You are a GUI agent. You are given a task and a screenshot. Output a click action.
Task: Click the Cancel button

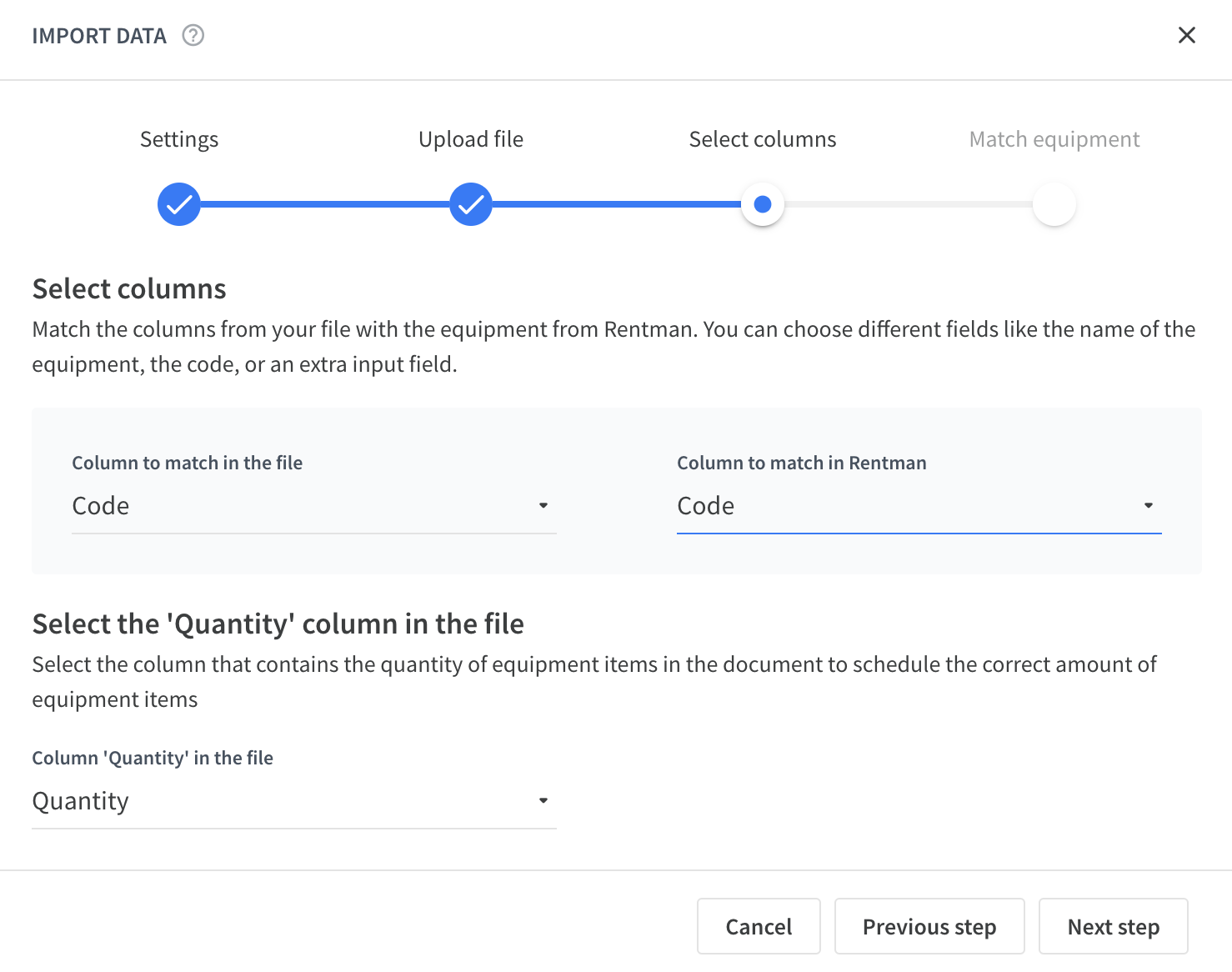[759, 926]
